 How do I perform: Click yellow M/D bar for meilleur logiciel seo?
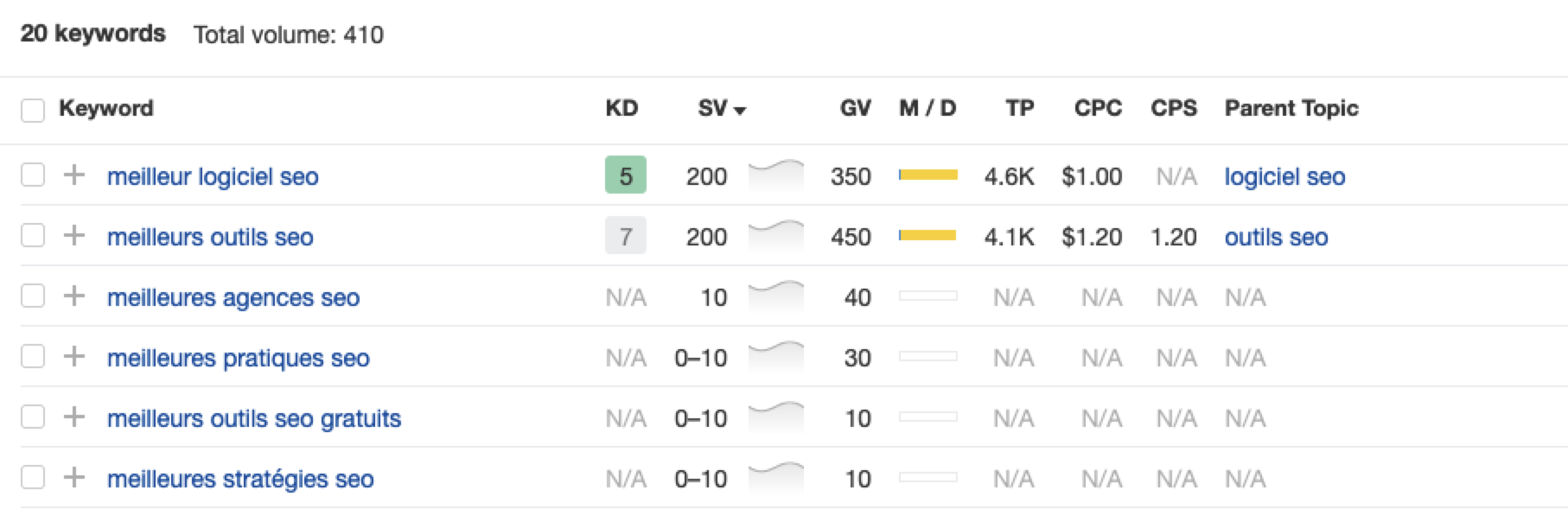pyautogui.click(x=927, y=175)
